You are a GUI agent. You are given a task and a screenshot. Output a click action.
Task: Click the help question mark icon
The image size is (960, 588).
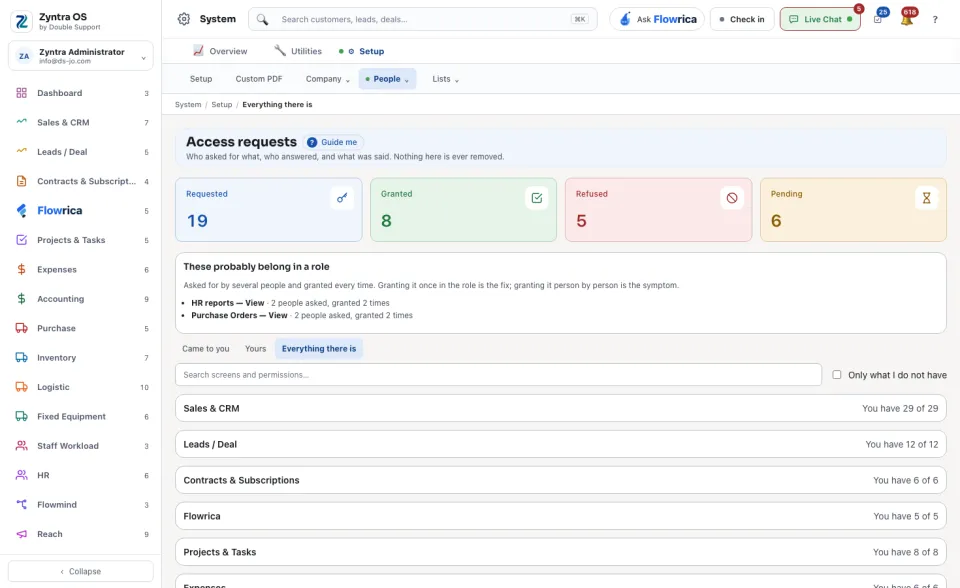click(935, 20)
